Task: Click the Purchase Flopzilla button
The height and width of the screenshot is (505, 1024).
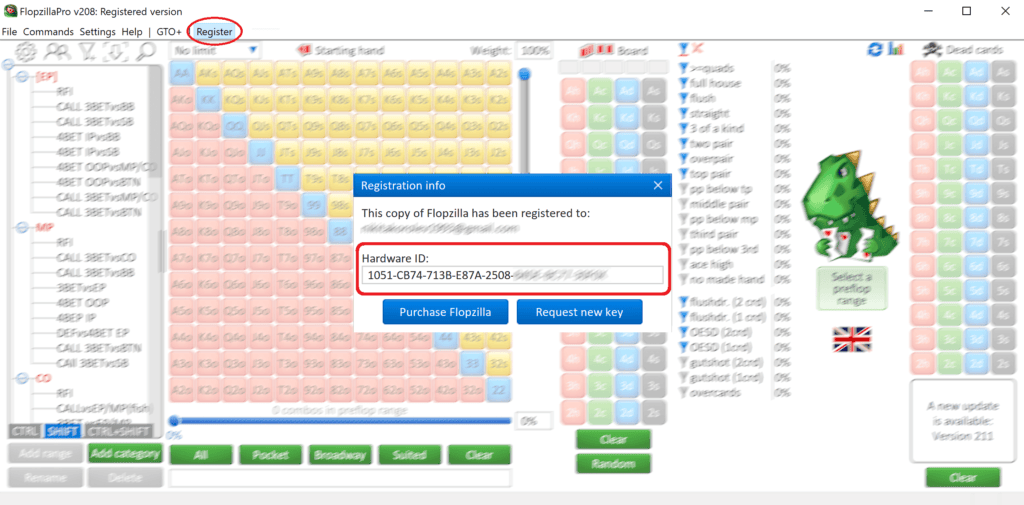Action: (445, 312)
